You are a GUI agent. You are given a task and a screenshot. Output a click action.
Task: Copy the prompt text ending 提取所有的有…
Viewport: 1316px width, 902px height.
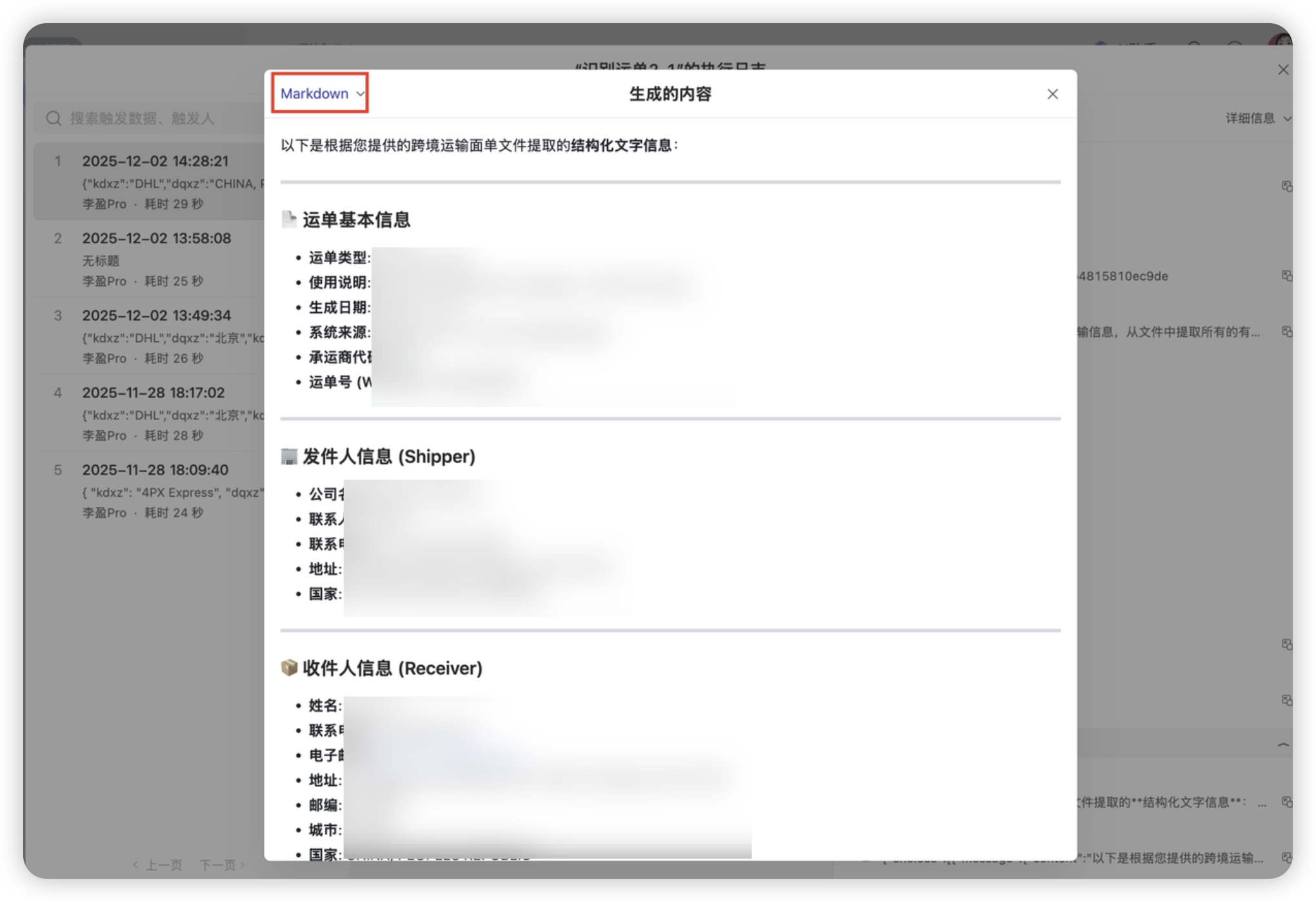(1286, 332)
